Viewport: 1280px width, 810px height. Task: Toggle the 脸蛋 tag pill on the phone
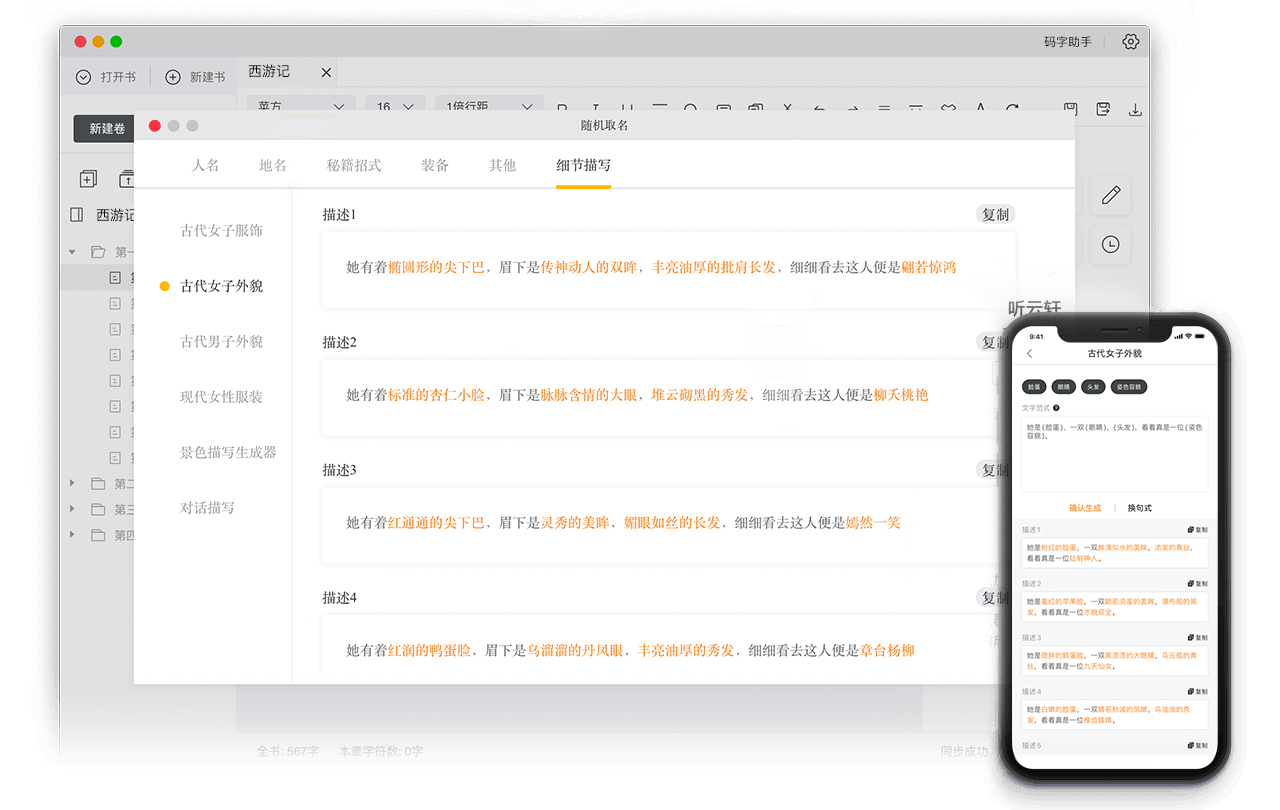coord(1035,386)
